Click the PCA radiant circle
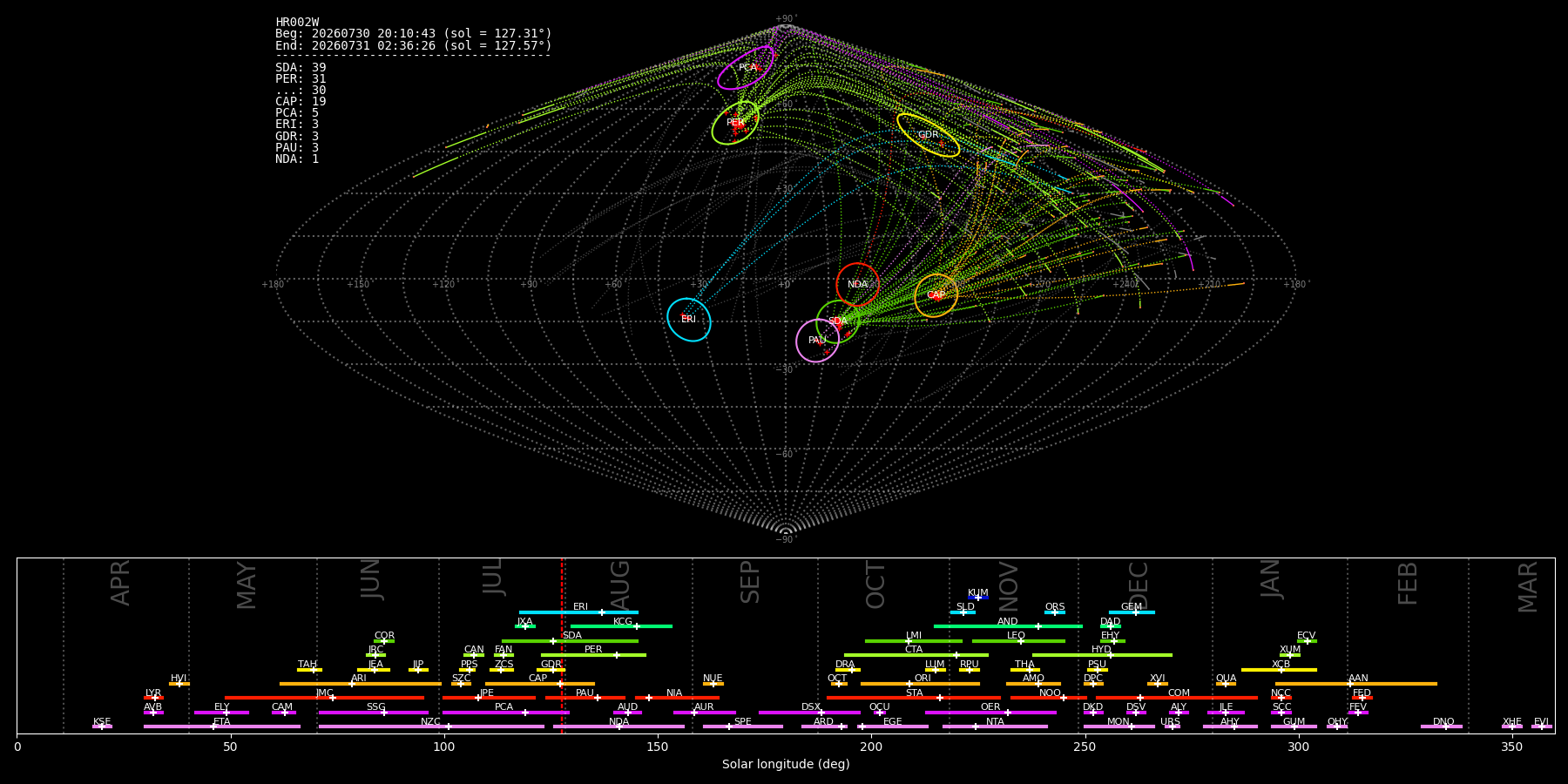 747,68
